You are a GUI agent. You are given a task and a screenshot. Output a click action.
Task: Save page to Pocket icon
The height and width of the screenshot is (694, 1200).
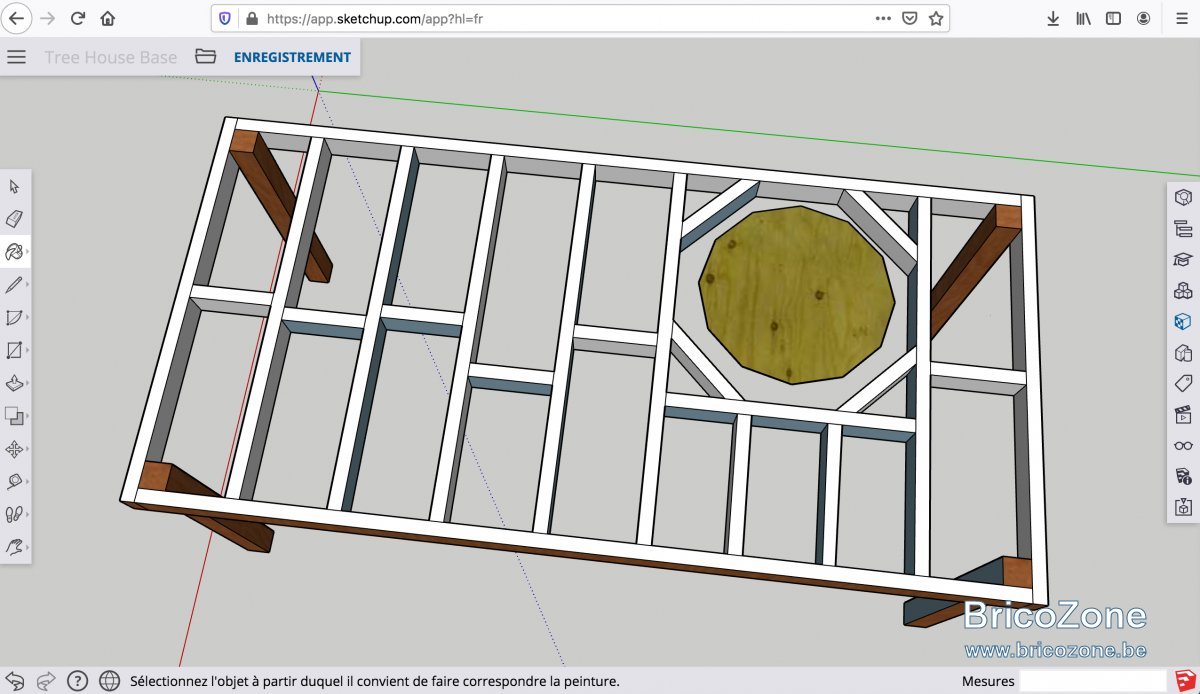909,18
